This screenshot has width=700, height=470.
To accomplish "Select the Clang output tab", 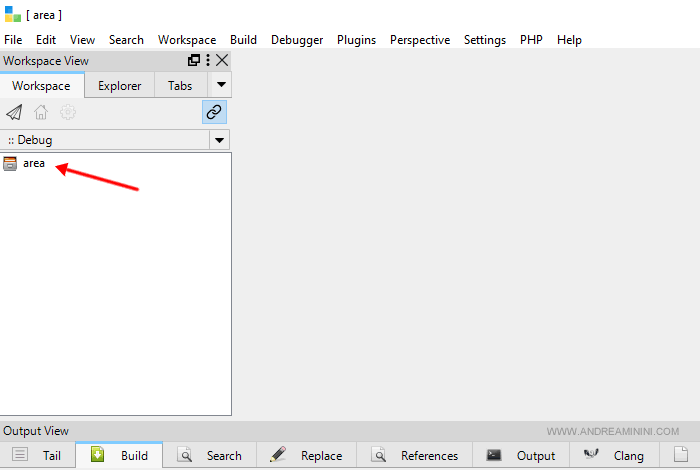I will point(615,455).
